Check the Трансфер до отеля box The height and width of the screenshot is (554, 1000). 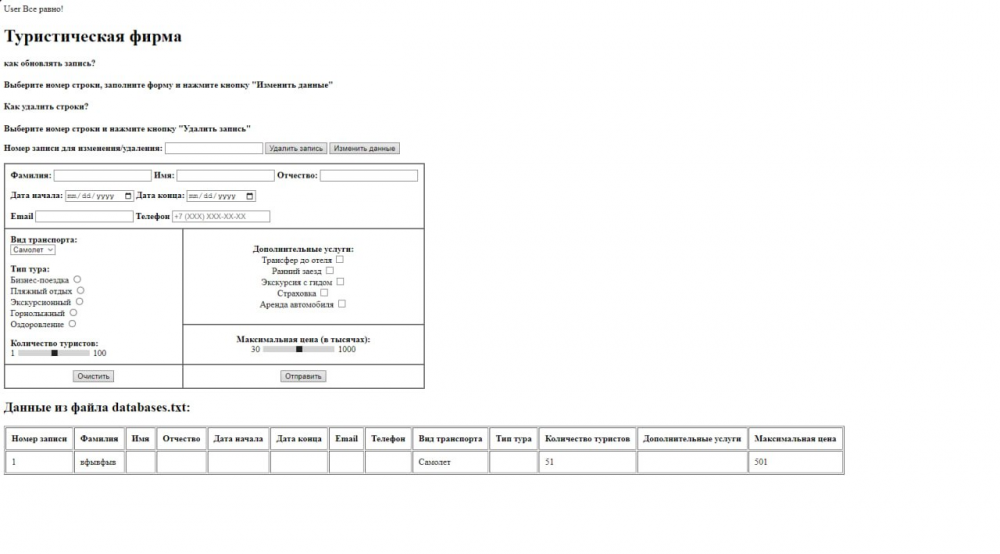[340, 259]
